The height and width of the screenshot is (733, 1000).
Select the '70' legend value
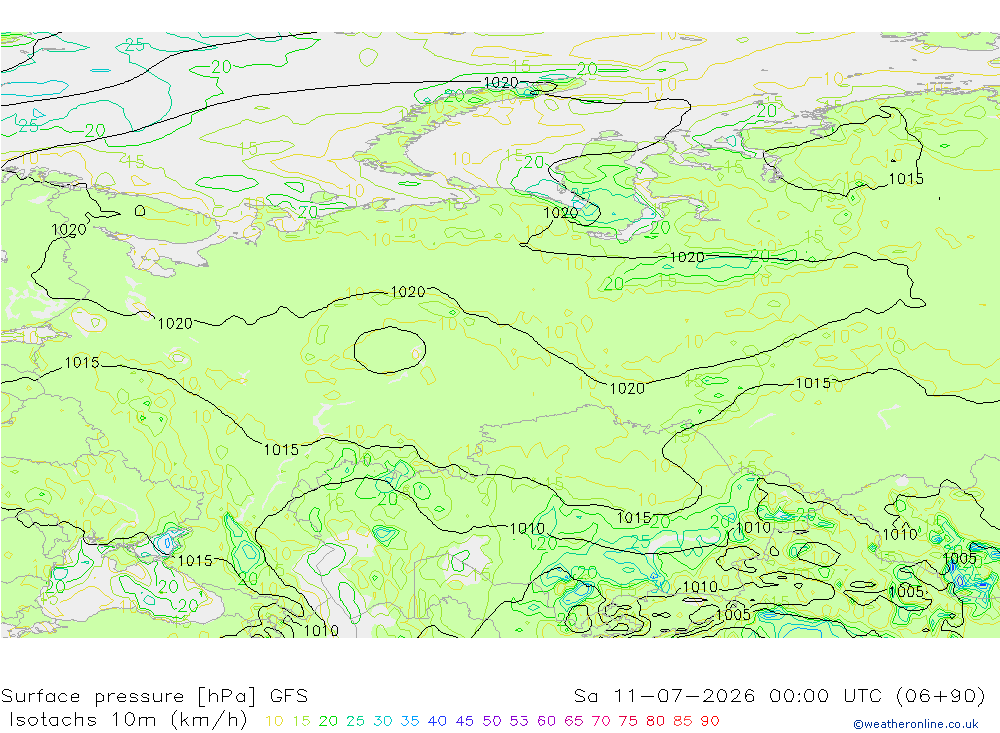[x=601, y=722]
